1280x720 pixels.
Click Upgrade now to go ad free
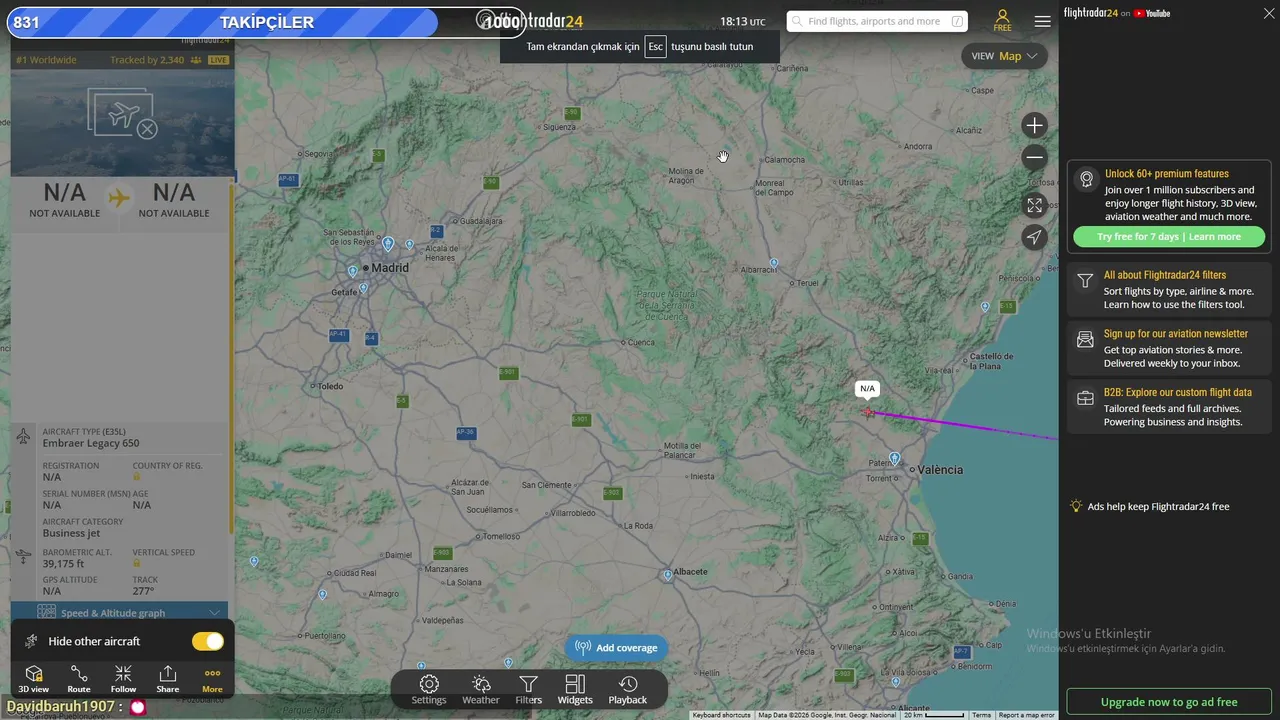1169,702
